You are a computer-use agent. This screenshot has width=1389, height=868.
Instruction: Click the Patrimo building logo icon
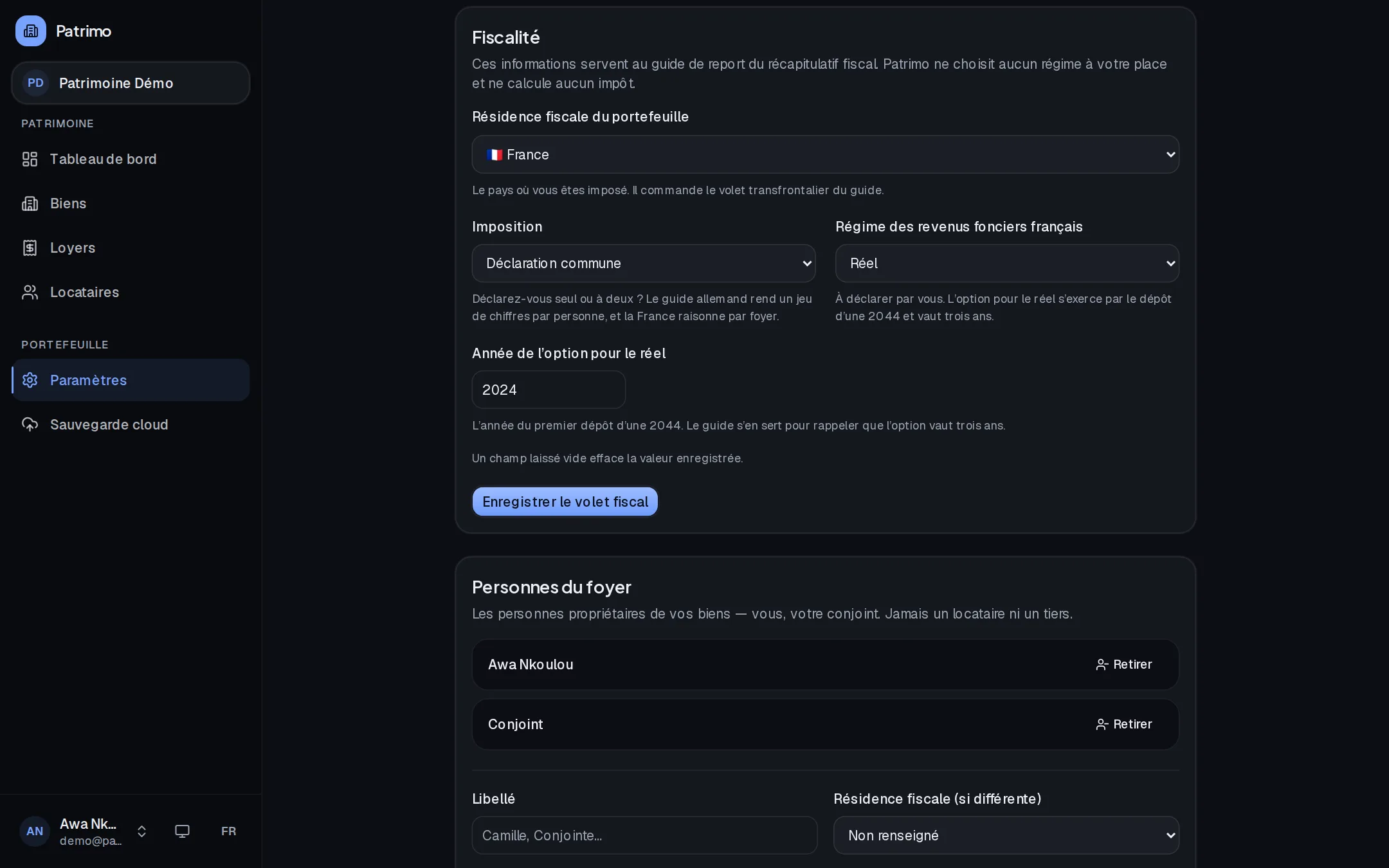pyautogui.click(x=31, y=31)
